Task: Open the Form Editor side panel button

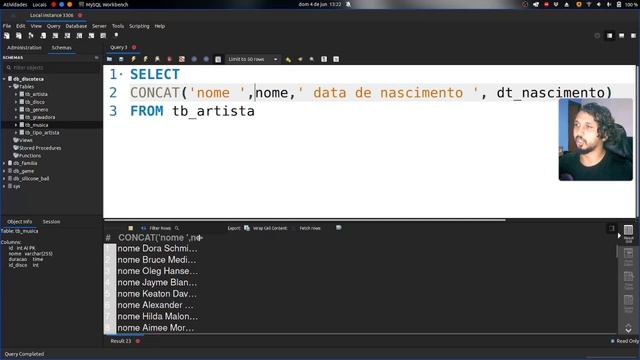Action: tap(629, 257)
